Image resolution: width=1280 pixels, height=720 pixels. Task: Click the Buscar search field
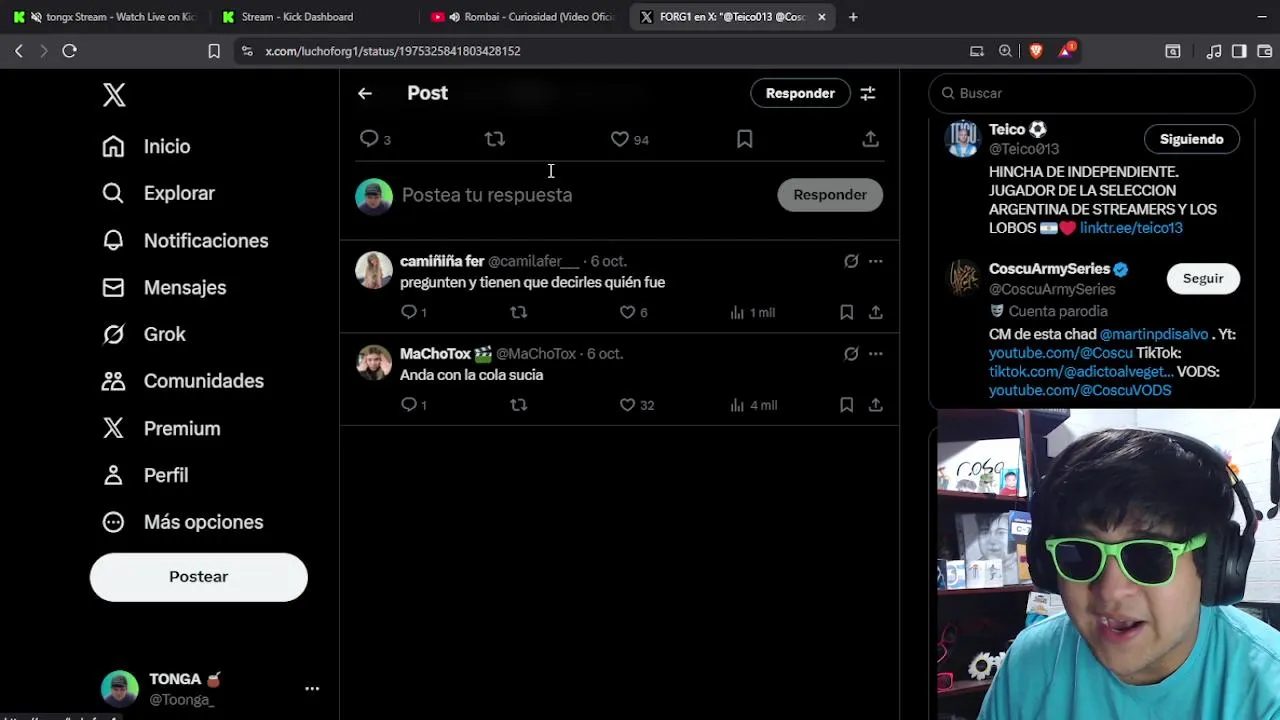click(x=1092, y=93)
